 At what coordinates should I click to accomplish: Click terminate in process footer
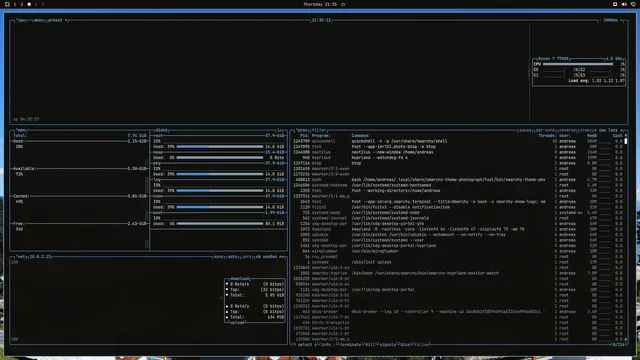pyautogui.click(x=350, y=344)
